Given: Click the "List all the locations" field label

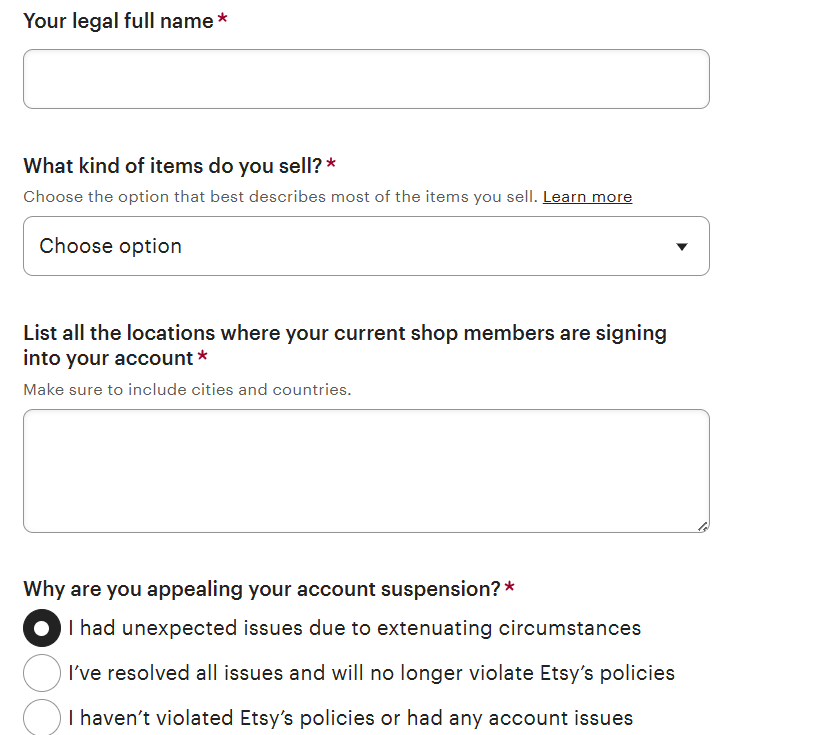Looking at the screenshot, I should tap(344, 334).
